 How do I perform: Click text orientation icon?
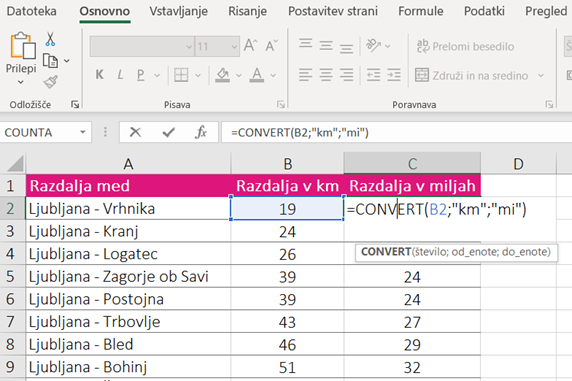[374, 46]
